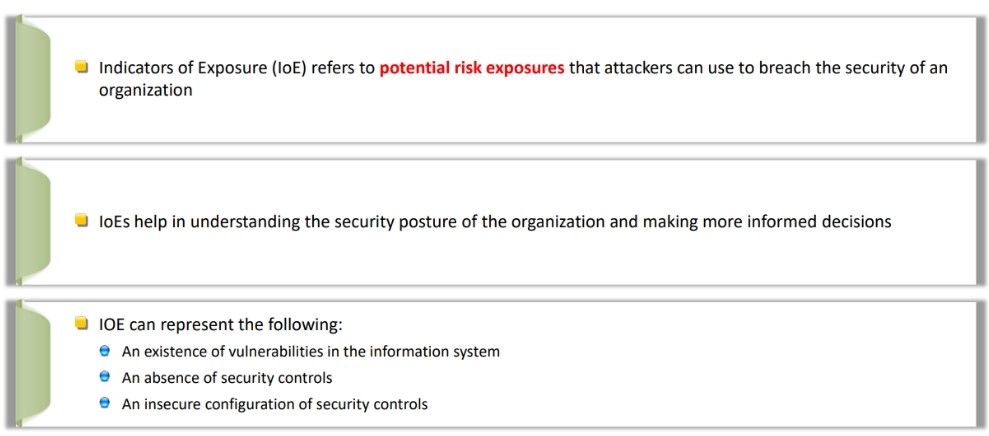Select blue bullet beside "An existence of vulnerabilities"
Viewport: 989px width, 436px height.
(x=105, y=351)
